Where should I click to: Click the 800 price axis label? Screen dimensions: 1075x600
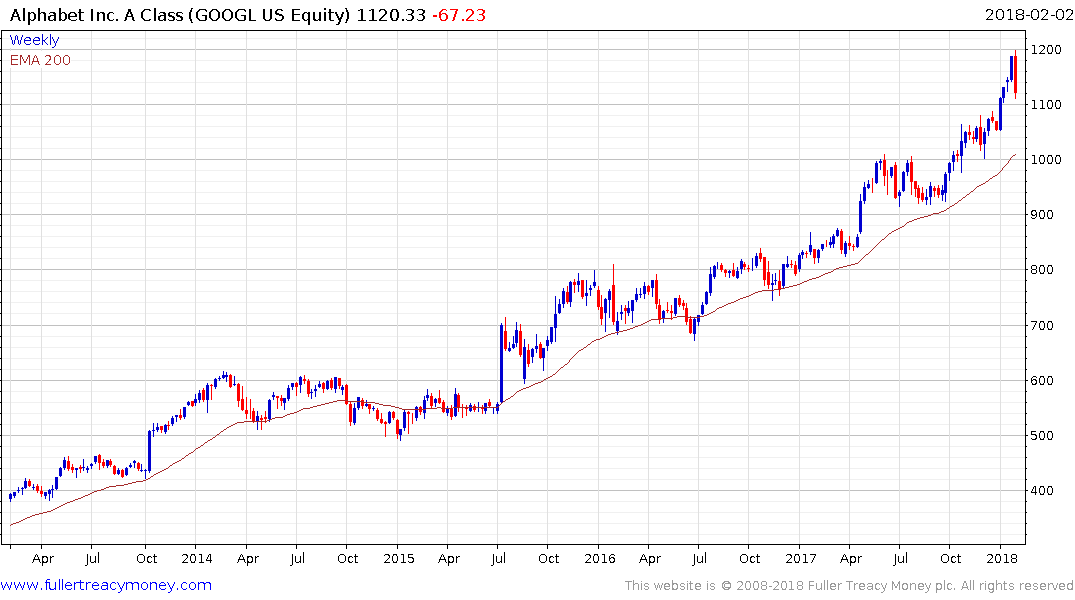pyautogui.click(x=1042, y=269)
